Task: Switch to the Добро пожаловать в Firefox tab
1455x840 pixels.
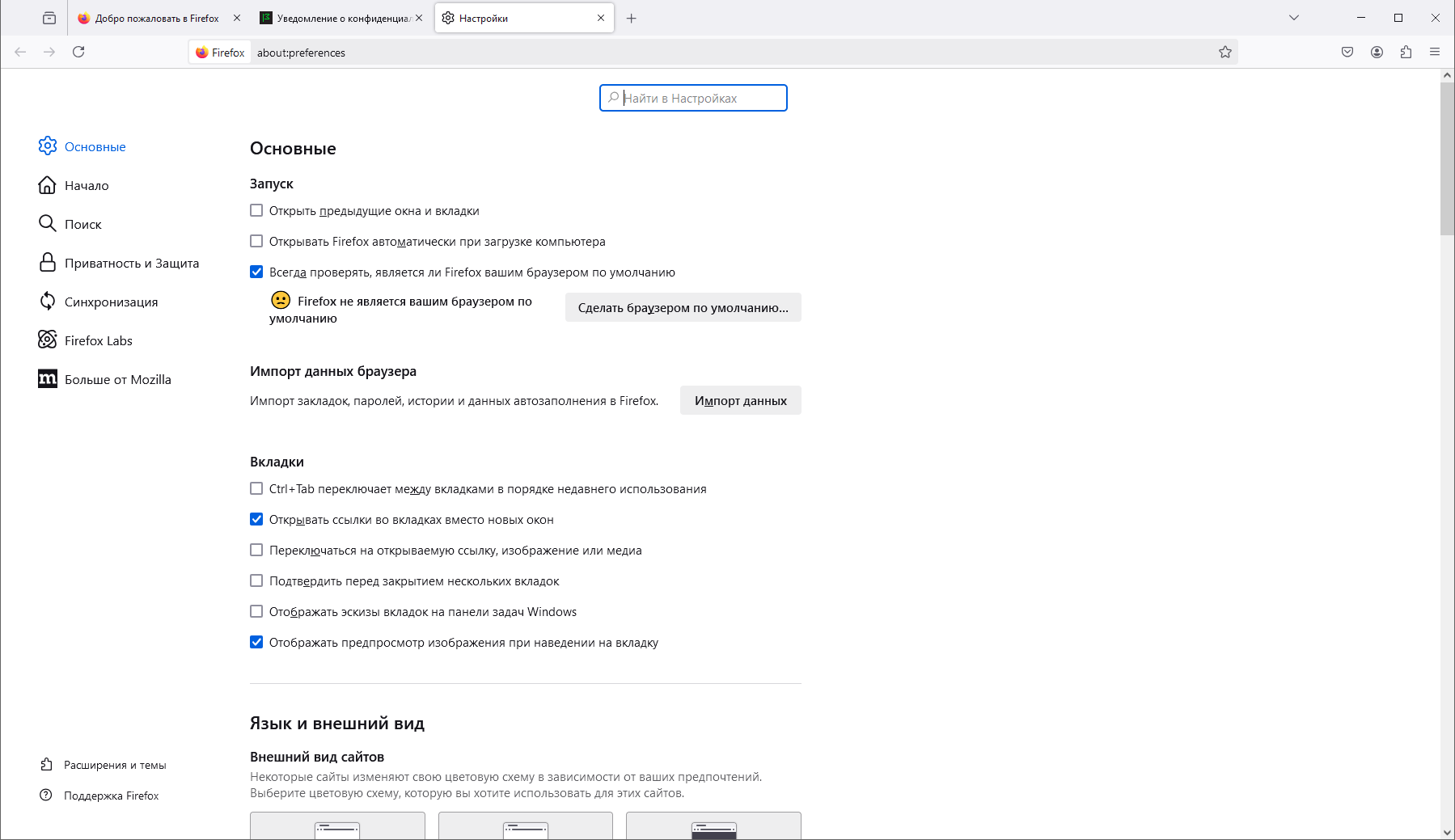Action: coord(159,18)
